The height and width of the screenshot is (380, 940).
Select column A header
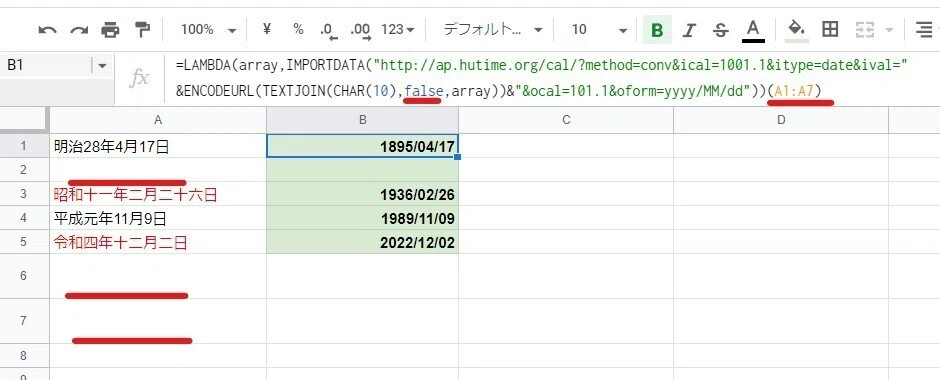[158, 120]
